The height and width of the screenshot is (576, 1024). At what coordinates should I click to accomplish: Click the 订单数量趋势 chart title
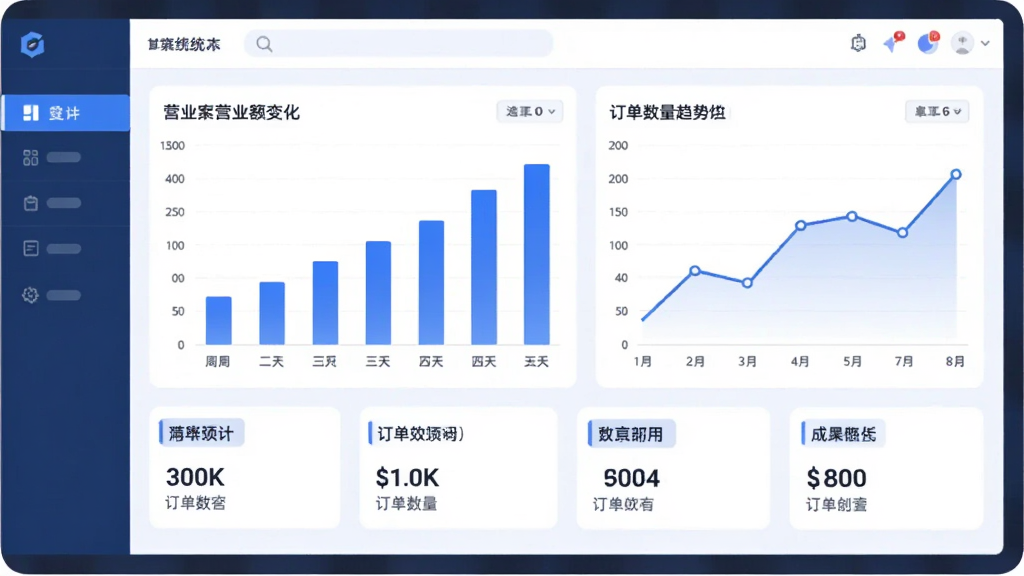pos(667,112)
